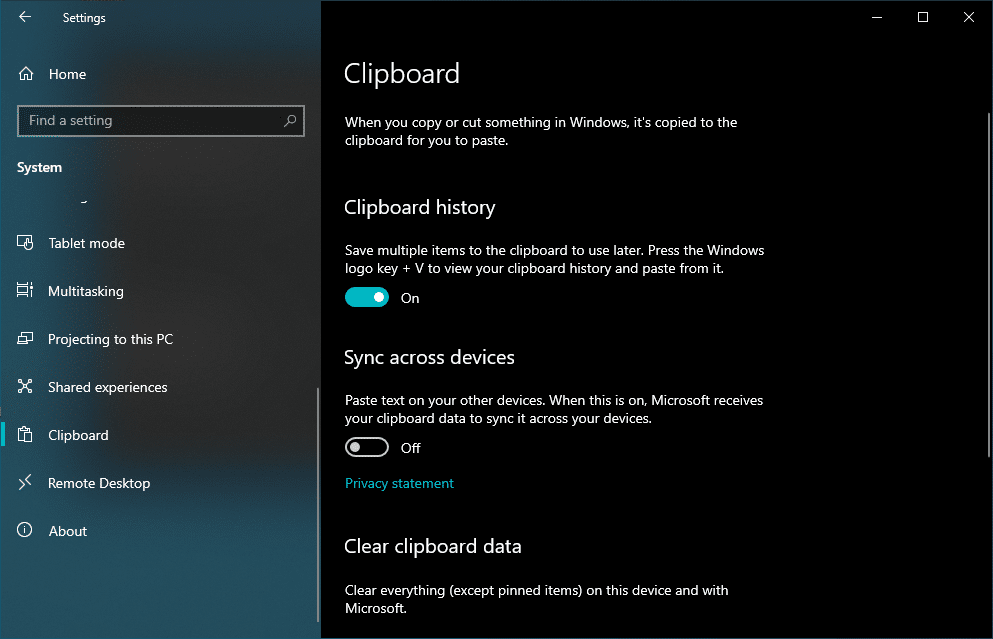Screen dimensions: 993x639
Task: Select the System section heading
Action: 39,167
